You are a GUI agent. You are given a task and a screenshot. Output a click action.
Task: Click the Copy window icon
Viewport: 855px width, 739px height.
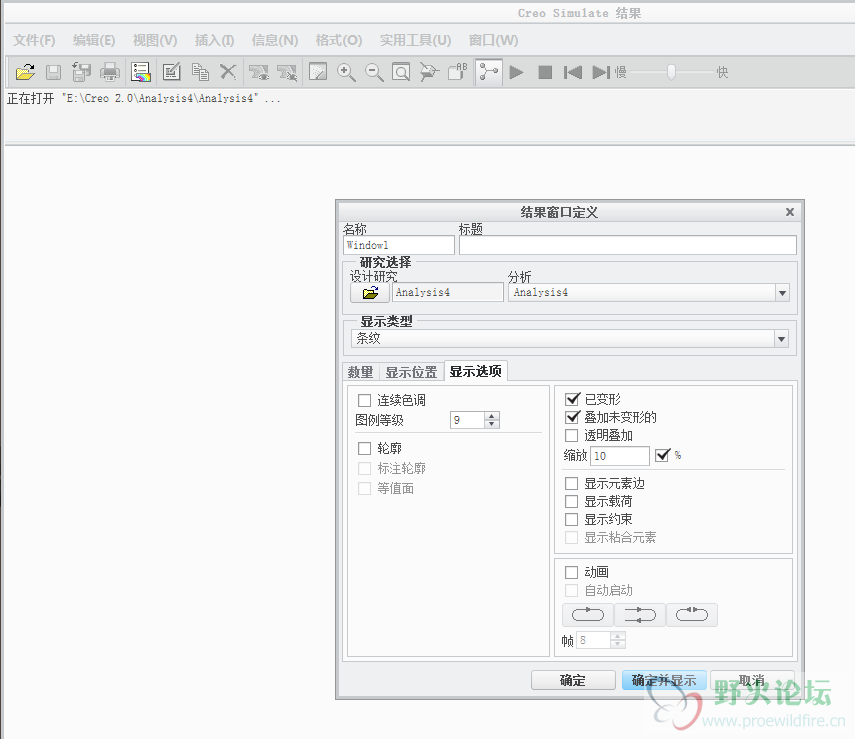pos(200,72)
